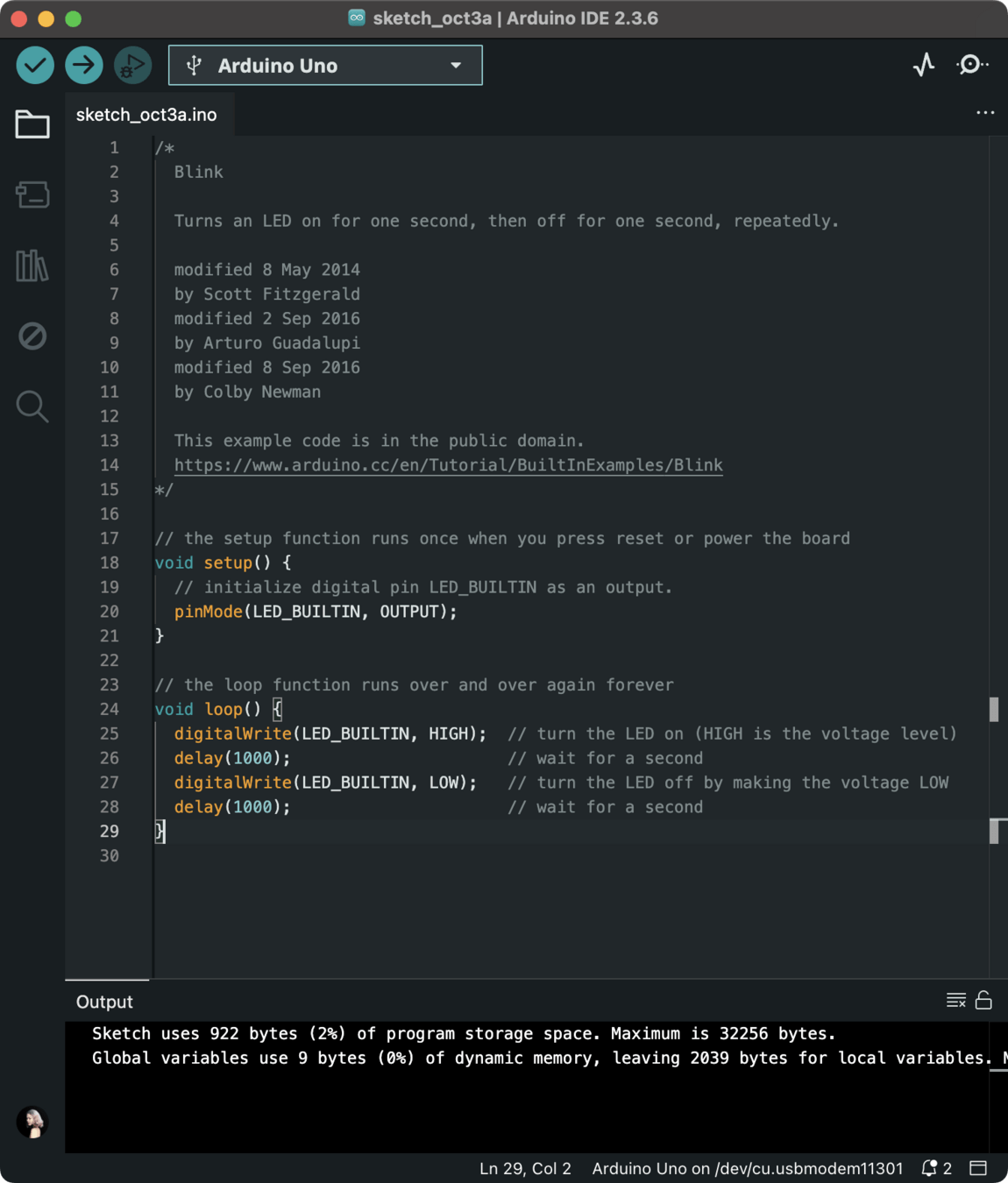Click the Verify sketch checkmark button
The width and height of the screenshot is (1008, 1183).
(x=35, y=65)
